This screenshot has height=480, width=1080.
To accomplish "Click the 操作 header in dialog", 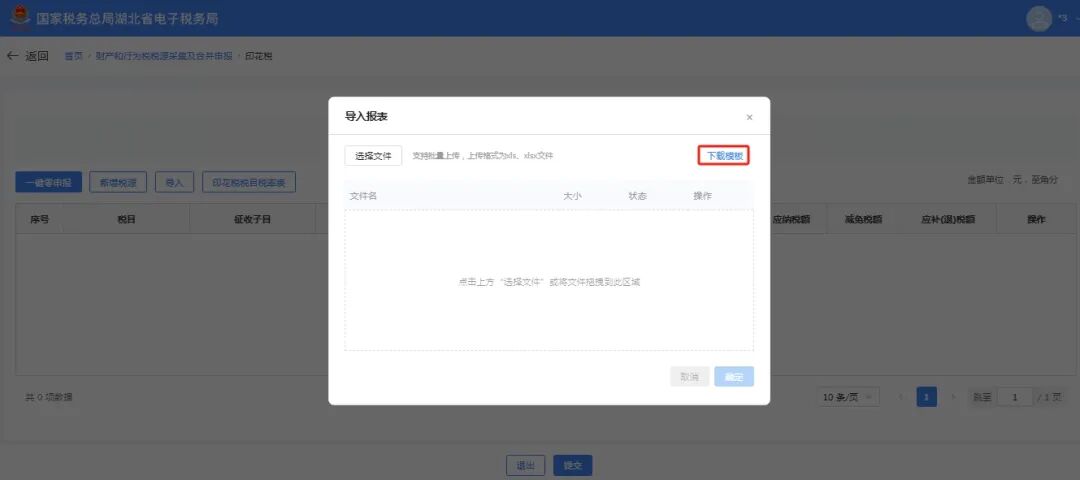I will 703,196.
